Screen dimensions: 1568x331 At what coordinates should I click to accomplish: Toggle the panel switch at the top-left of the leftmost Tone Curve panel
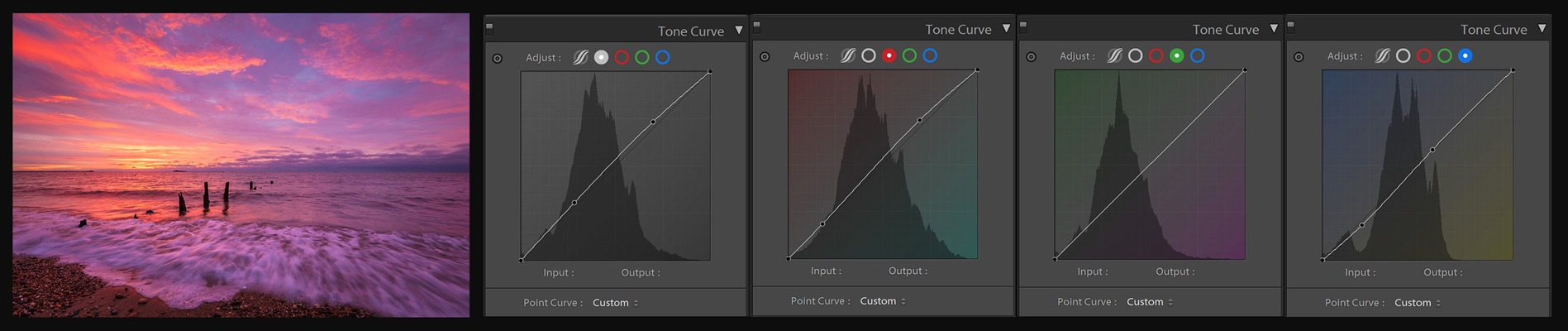coord(489,26)
